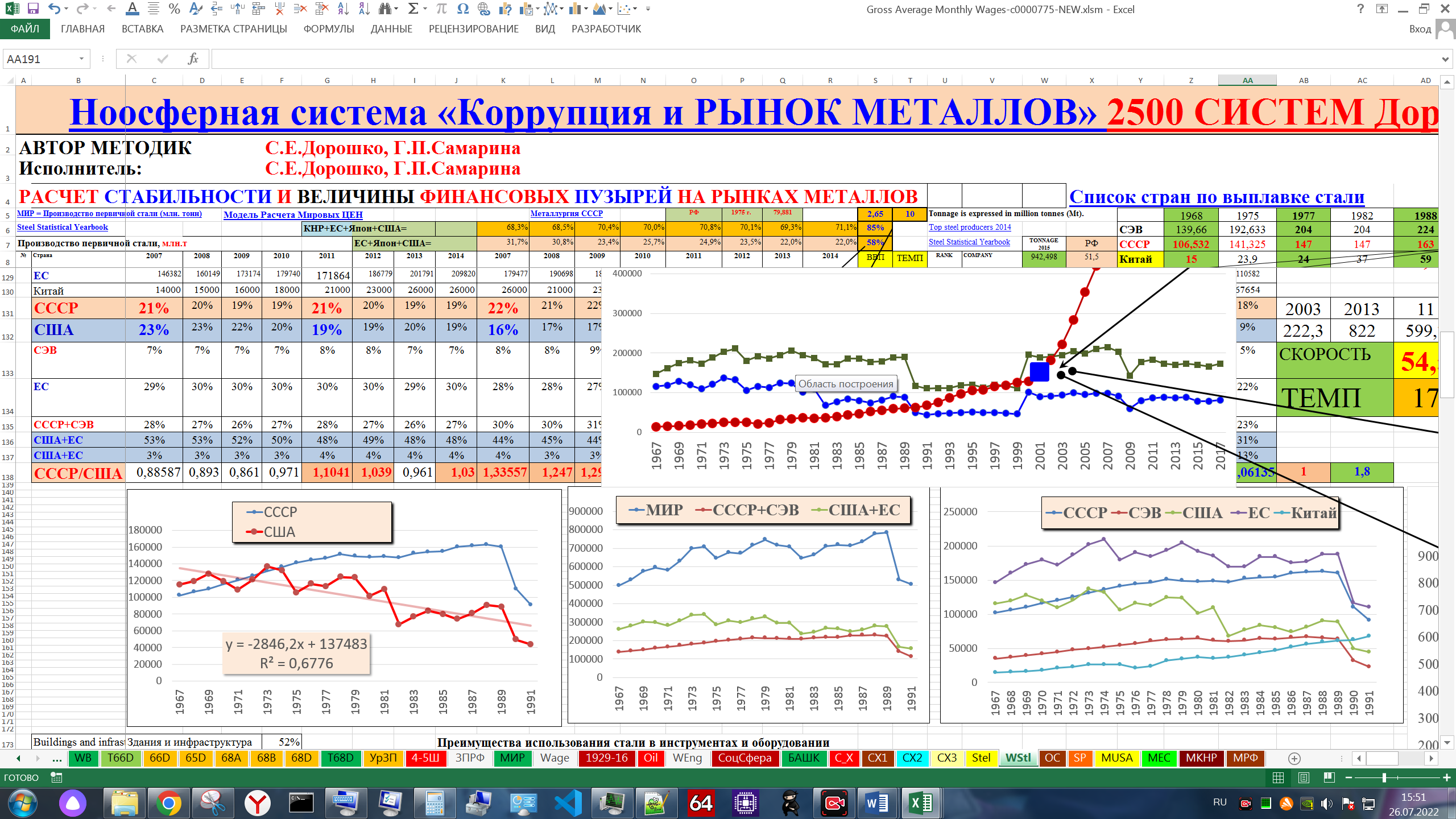The image size is (1456, 819).
Task: Open the Steel Statistical Yearbook link in column B
Action: click(x=63, y=227)
